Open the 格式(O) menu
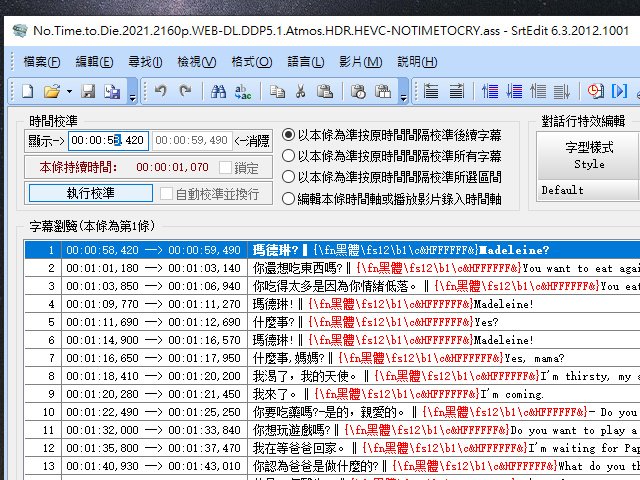Screen dimensions: 640x480 251,62
